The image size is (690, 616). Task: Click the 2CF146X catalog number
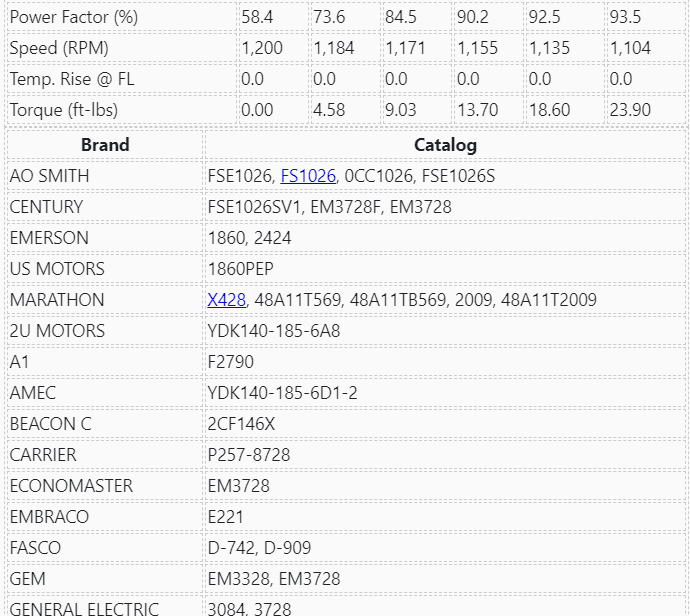[241, 424]
